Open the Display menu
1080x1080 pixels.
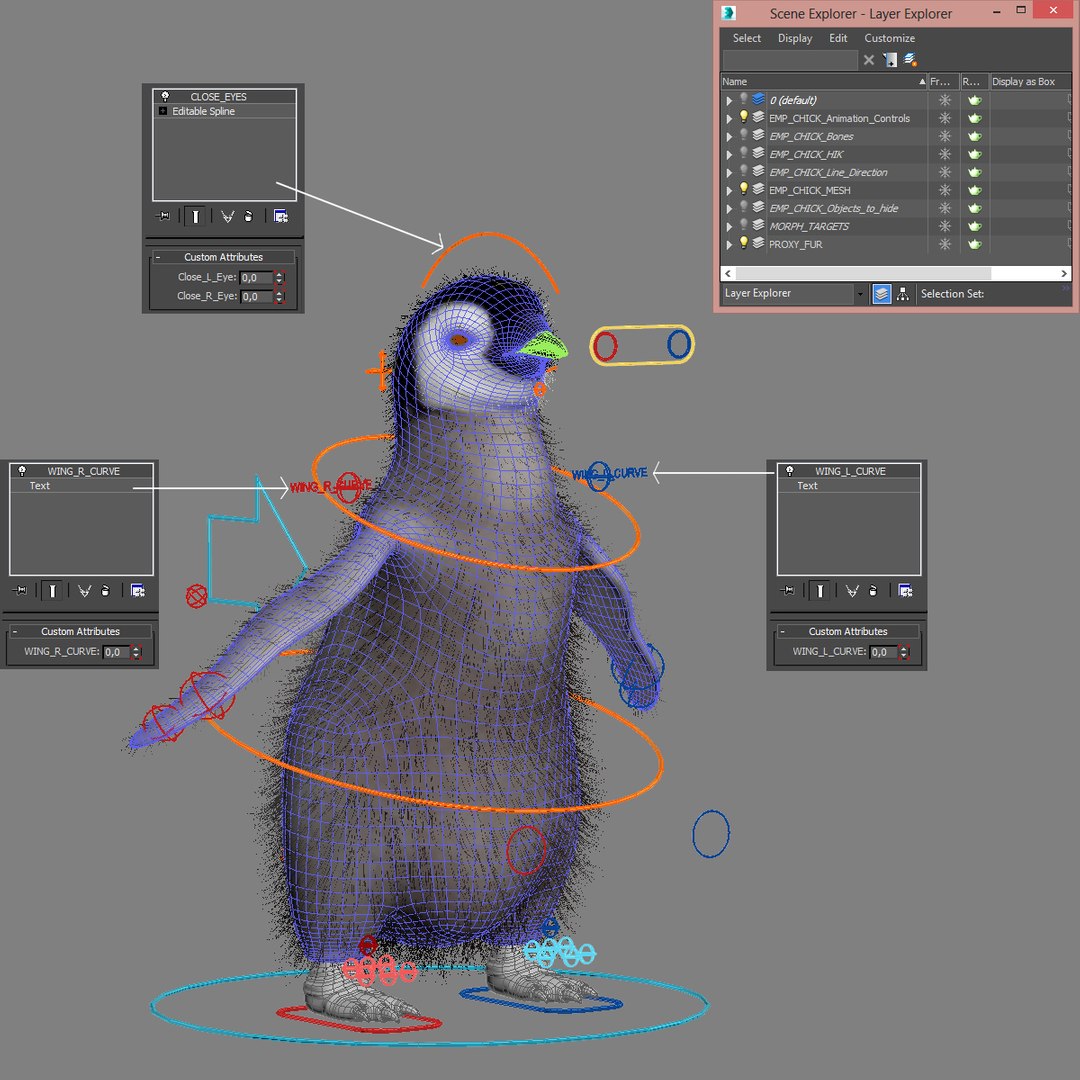(795, 39)
